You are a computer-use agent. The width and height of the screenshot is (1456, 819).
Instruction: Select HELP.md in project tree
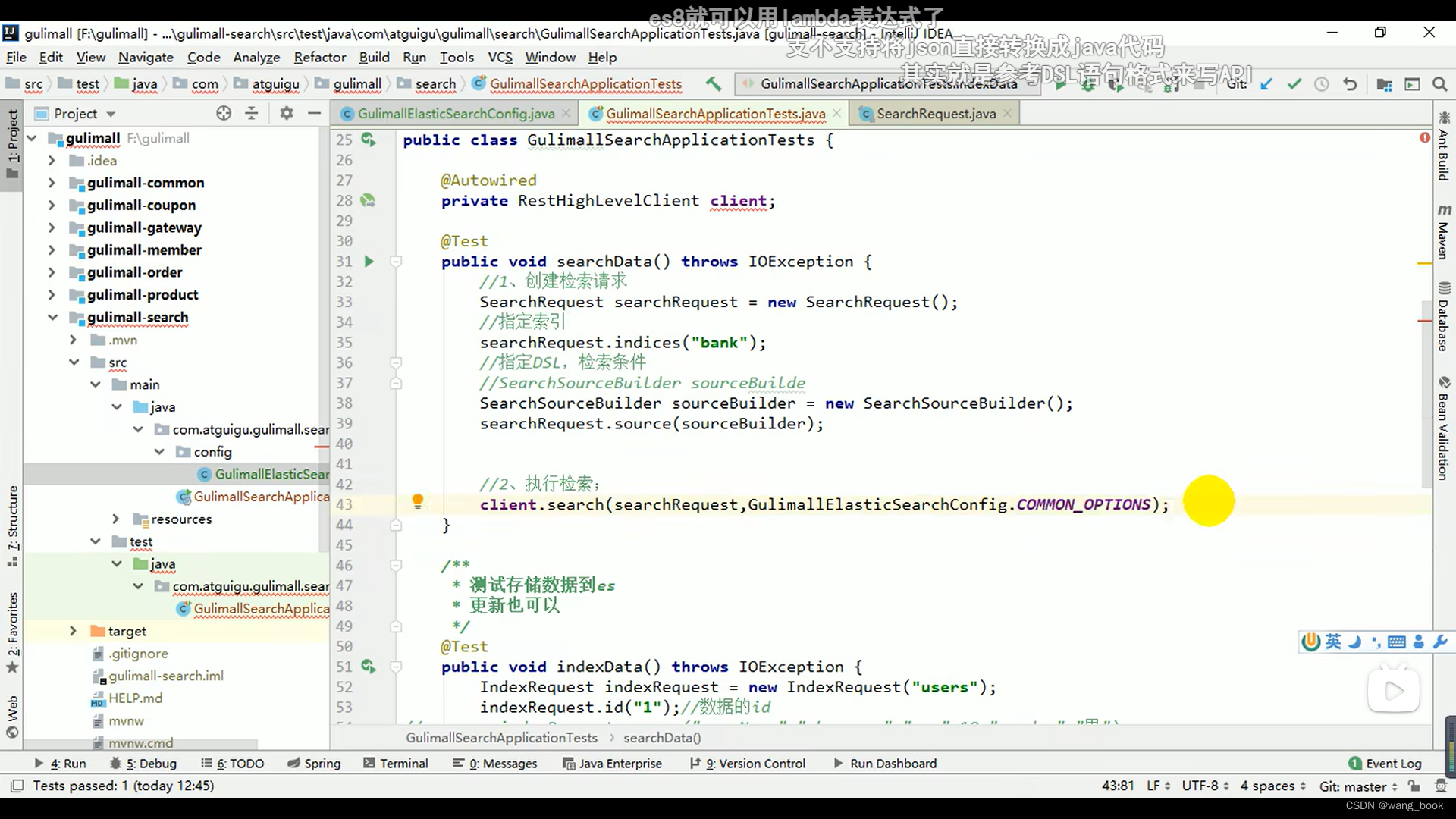coord(135,698)
